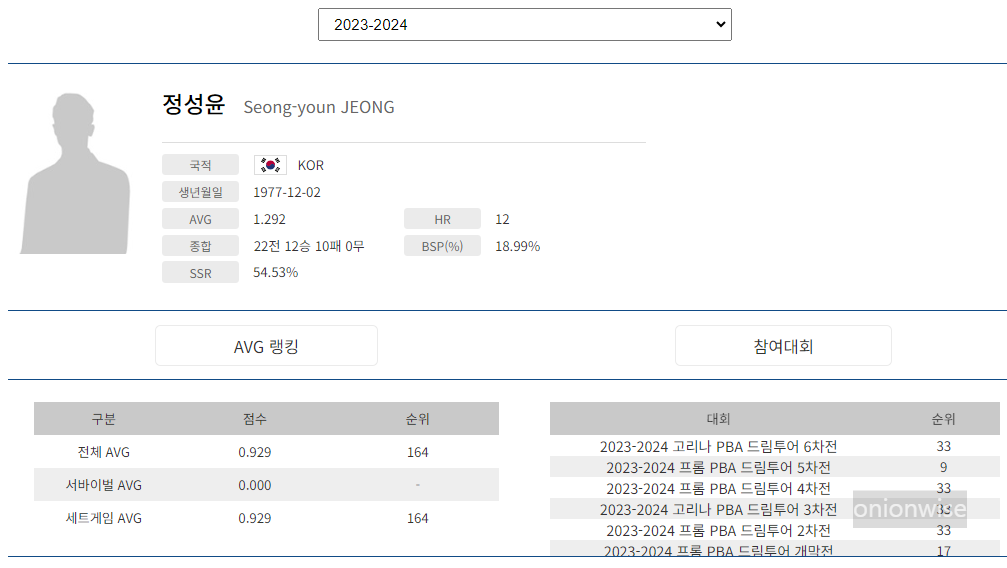Click the SSR value 54.53%
The height and width of the screenshot is (568, 1007).
pyautogui.click(x=276, y=272)
